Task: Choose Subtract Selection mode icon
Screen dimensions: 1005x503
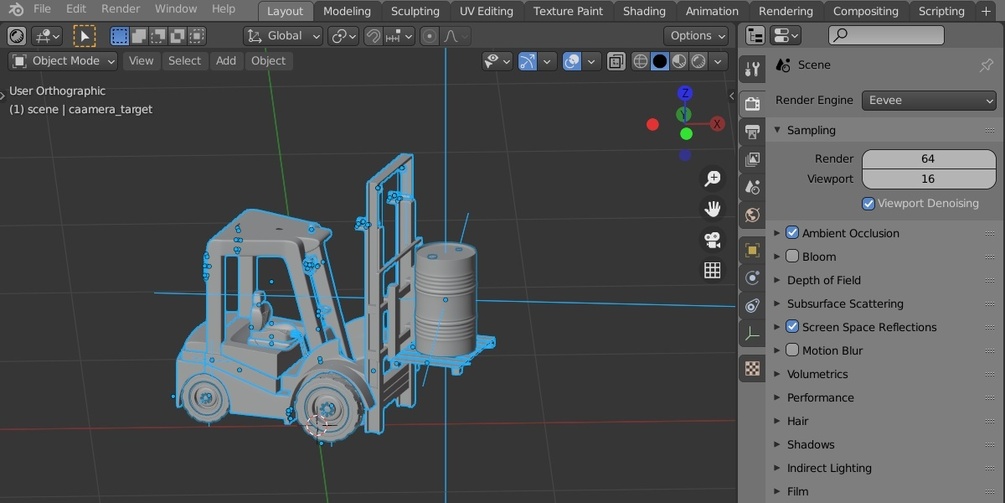Action: (x=158, y=36)
